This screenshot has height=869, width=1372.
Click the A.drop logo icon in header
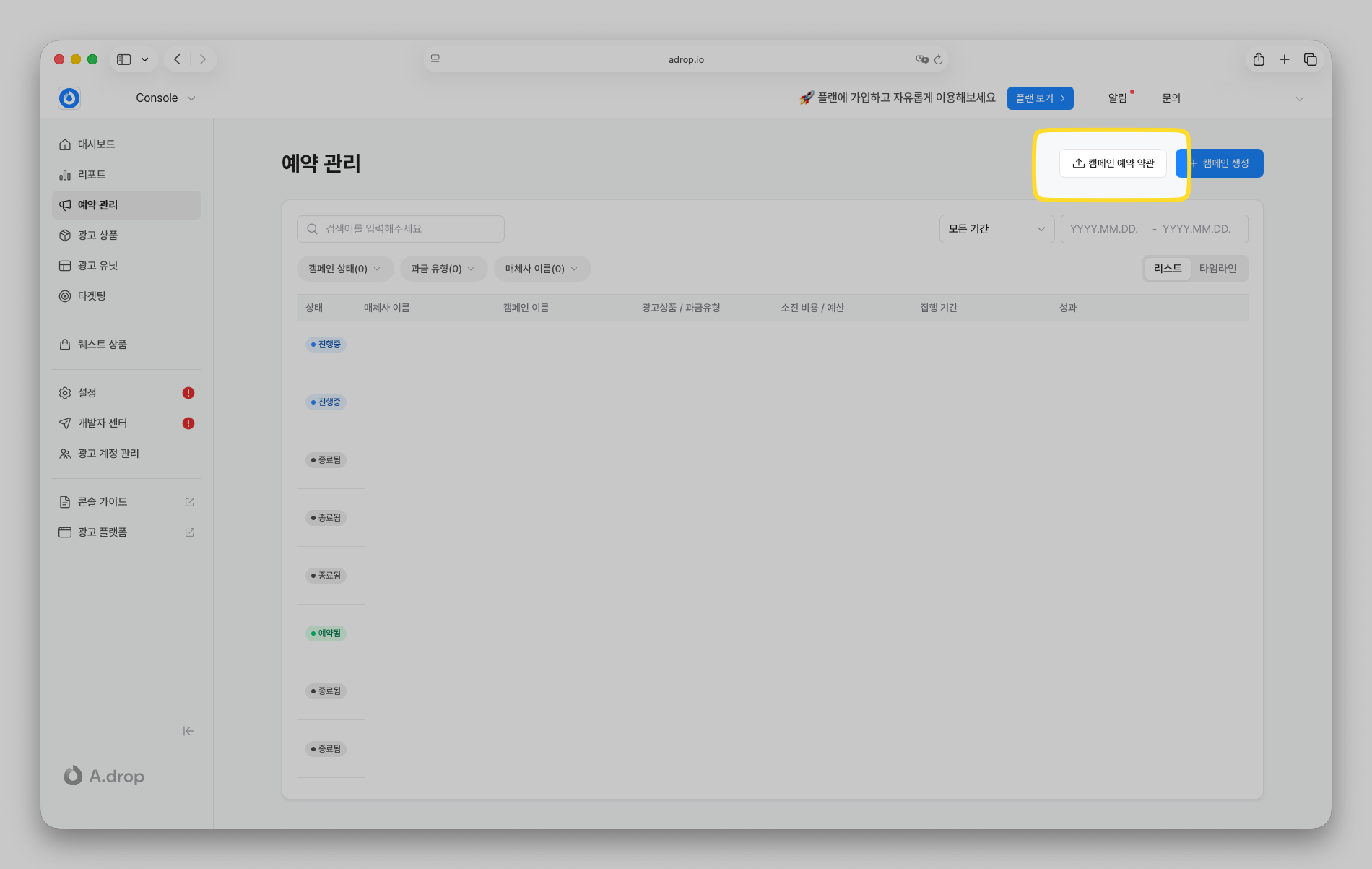pos(69,98)
